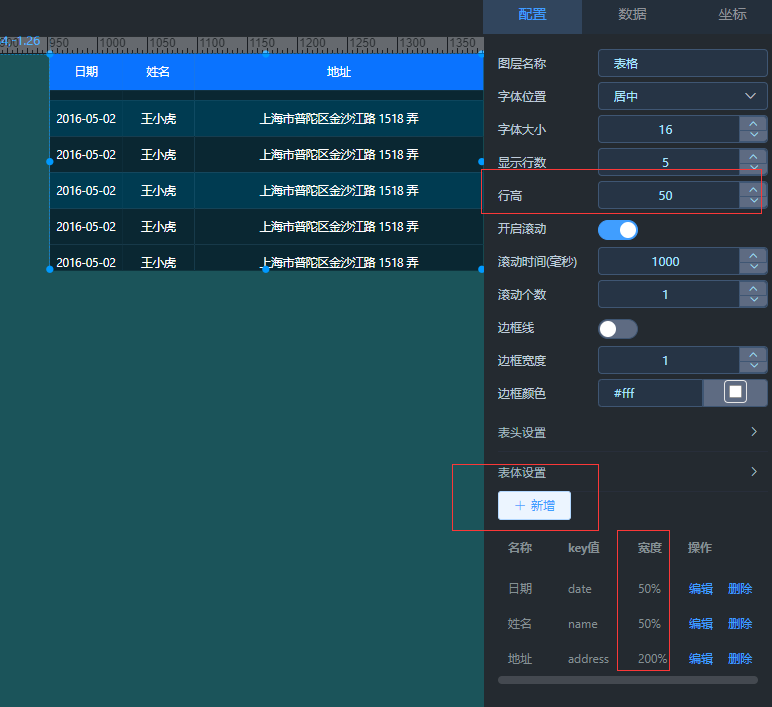
Task: Enable the 边框线 switch
Action: tap(617, 328)
